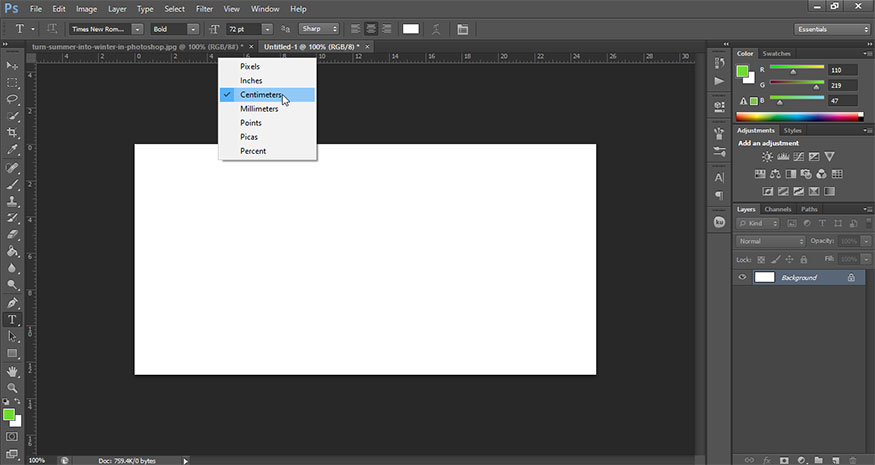This screenshot has width=875, height=465.
Task: Toggle lock image pixels
Action: point(776,260)
